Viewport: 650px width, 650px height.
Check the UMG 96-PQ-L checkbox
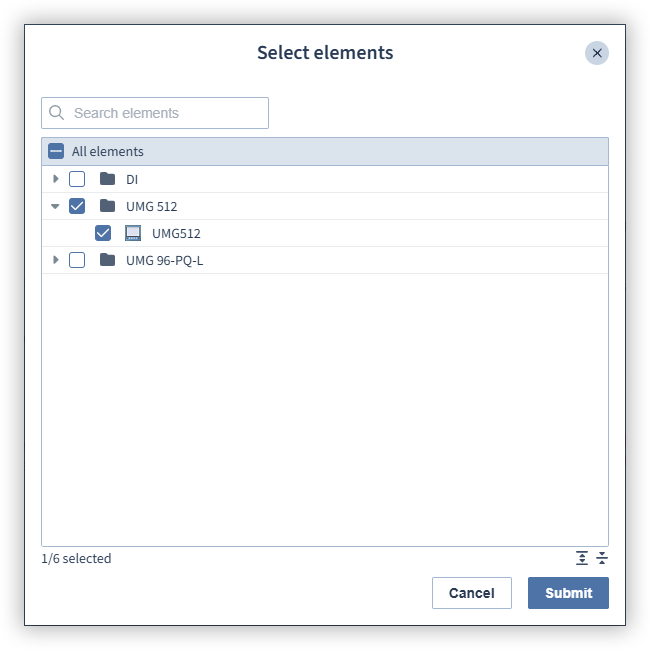pos(77,260)
